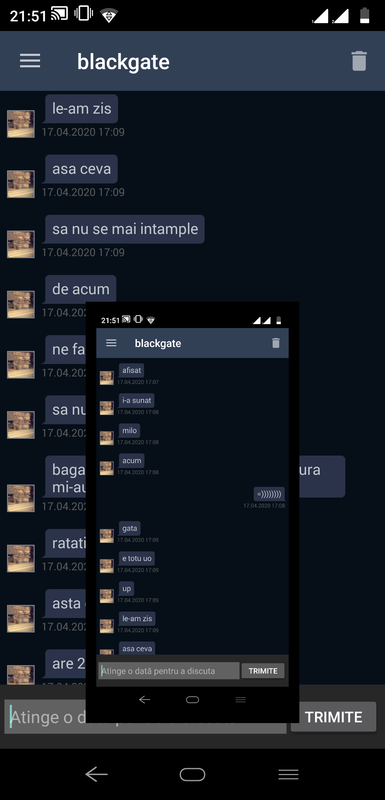Image resolution: width=385 pixels, height=800 pixels.
Task: Tap the 'afisat' message in the overlay
Action: tap(131, 370)
